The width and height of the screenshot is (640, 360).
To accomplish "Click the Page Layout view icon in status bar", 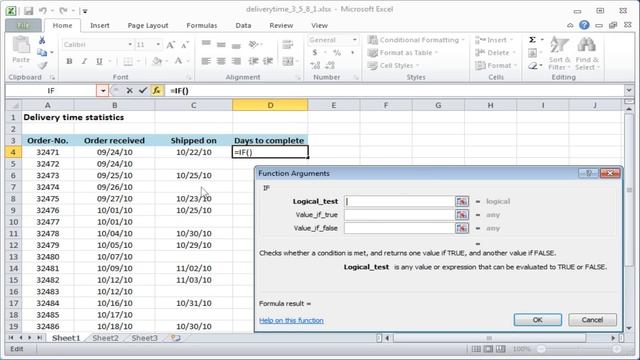I will pyautogui.click(x=488, y=349).
